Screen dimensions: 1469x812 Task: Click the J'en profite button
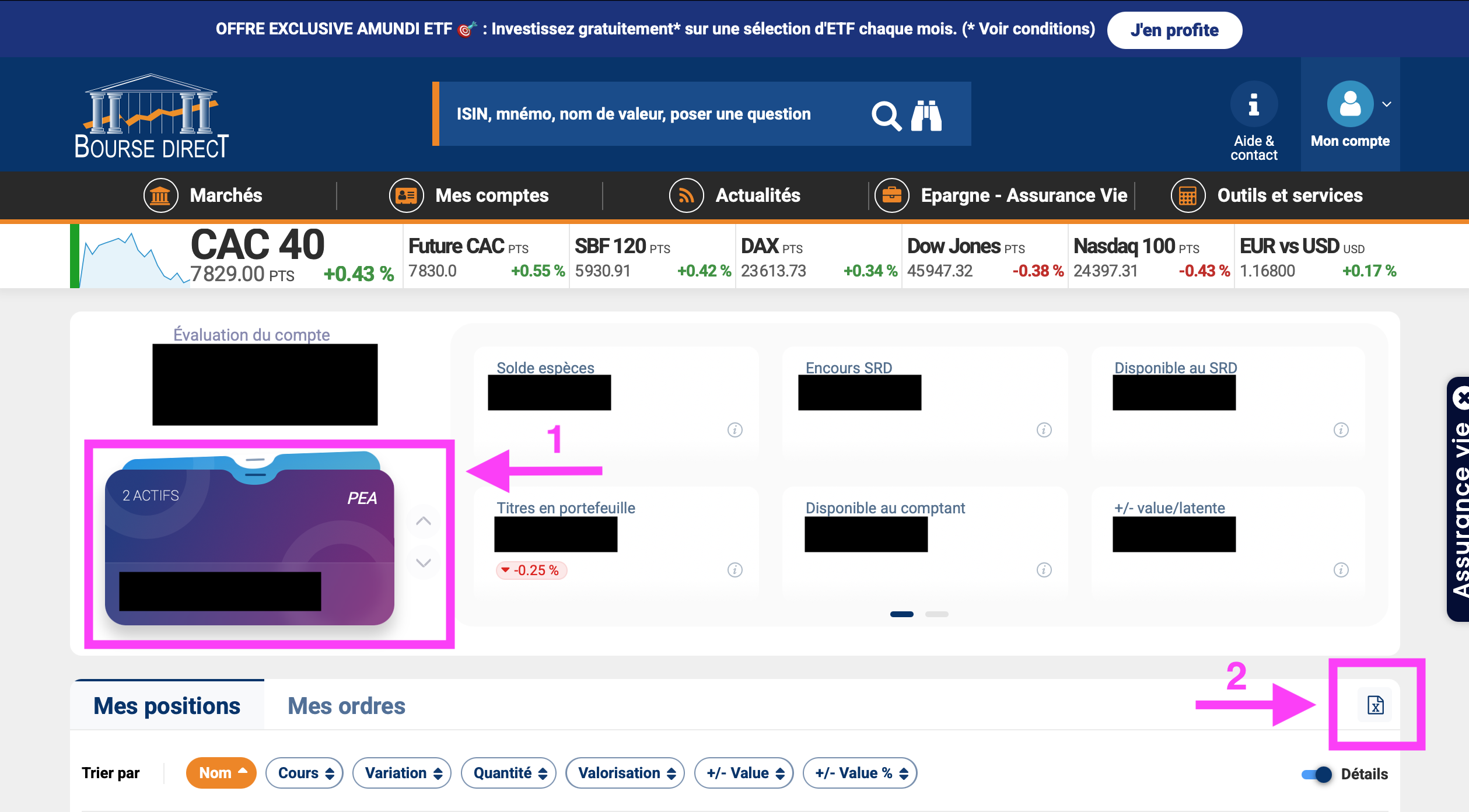(x=1174, y=30)
